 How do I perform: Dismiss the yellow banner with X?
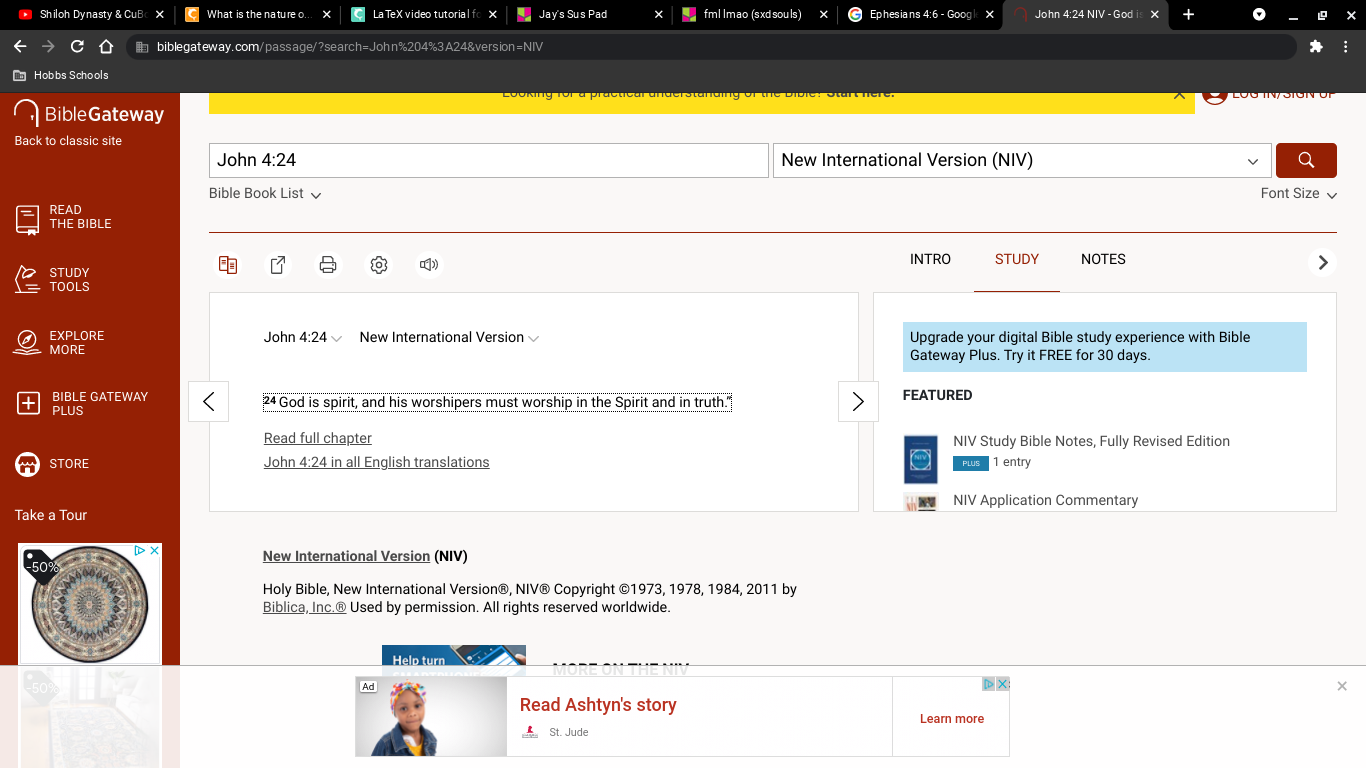coord(1179,95)
